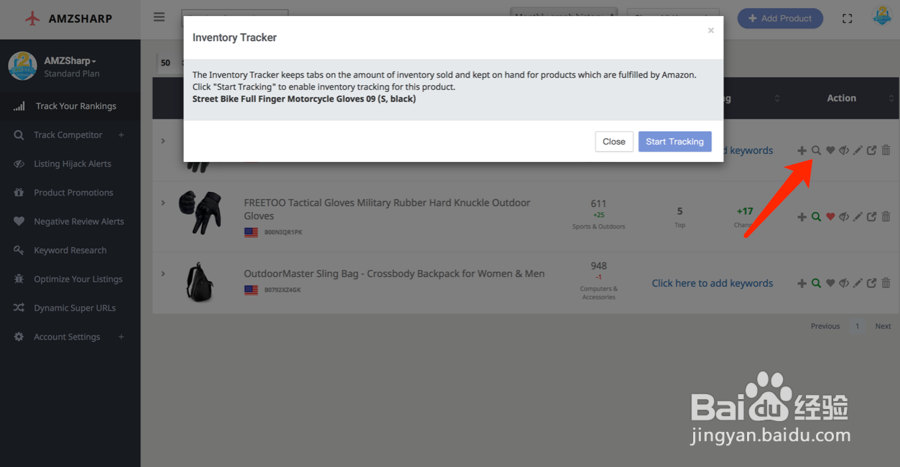Click the trash icon in the OutdoorMaster row
900x467 pixels.
click(x=886, y=283)
